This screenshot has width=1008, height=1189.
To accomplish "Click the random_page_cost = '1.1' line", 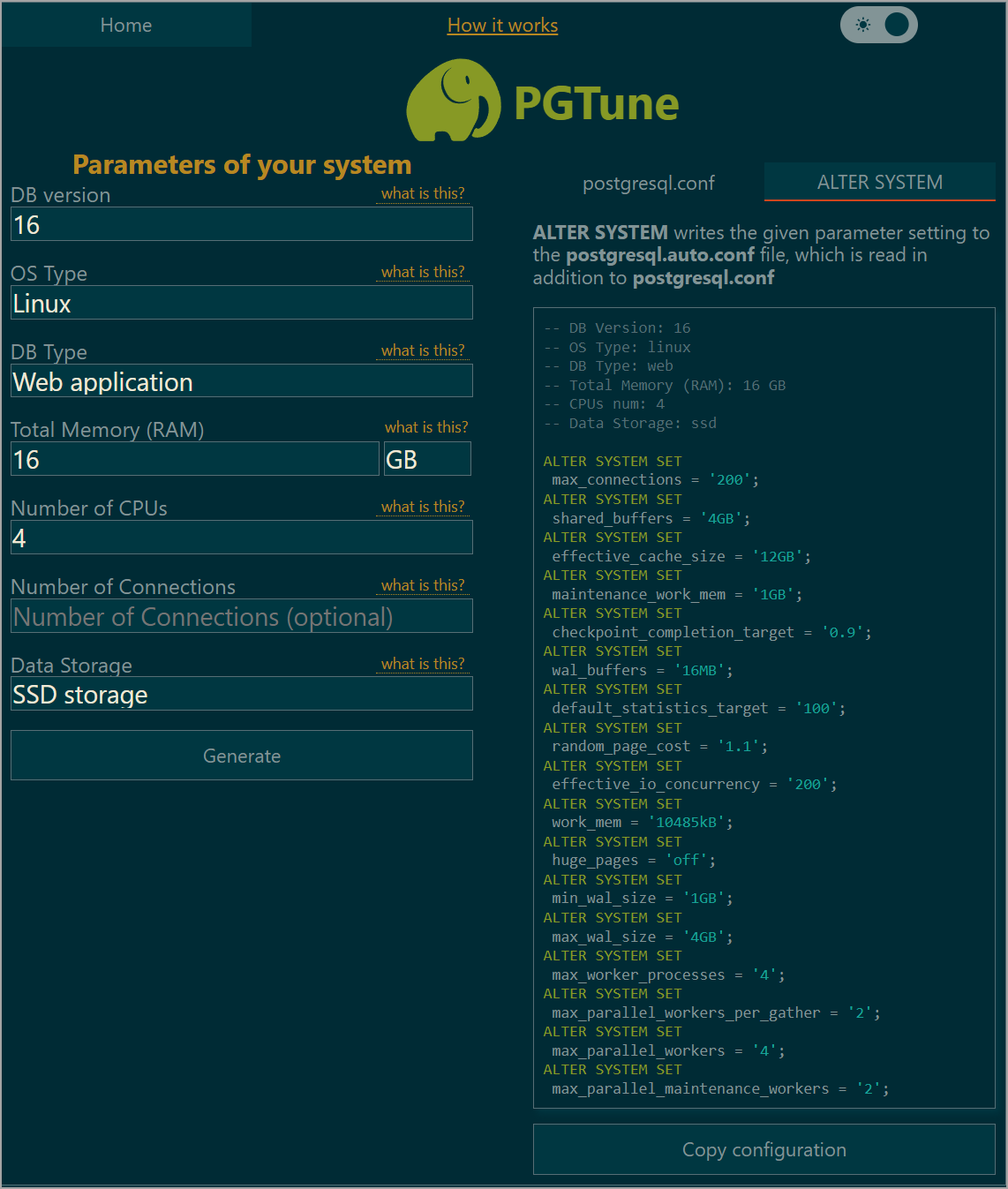I will click(x=659, y=746).
